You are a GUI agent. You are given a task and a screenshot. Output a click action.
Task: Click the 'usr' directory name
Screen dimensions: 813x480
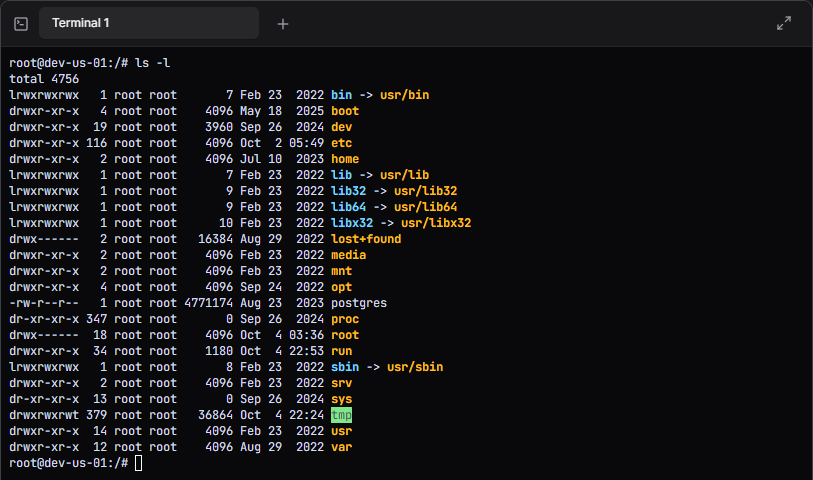coord(341,431)
